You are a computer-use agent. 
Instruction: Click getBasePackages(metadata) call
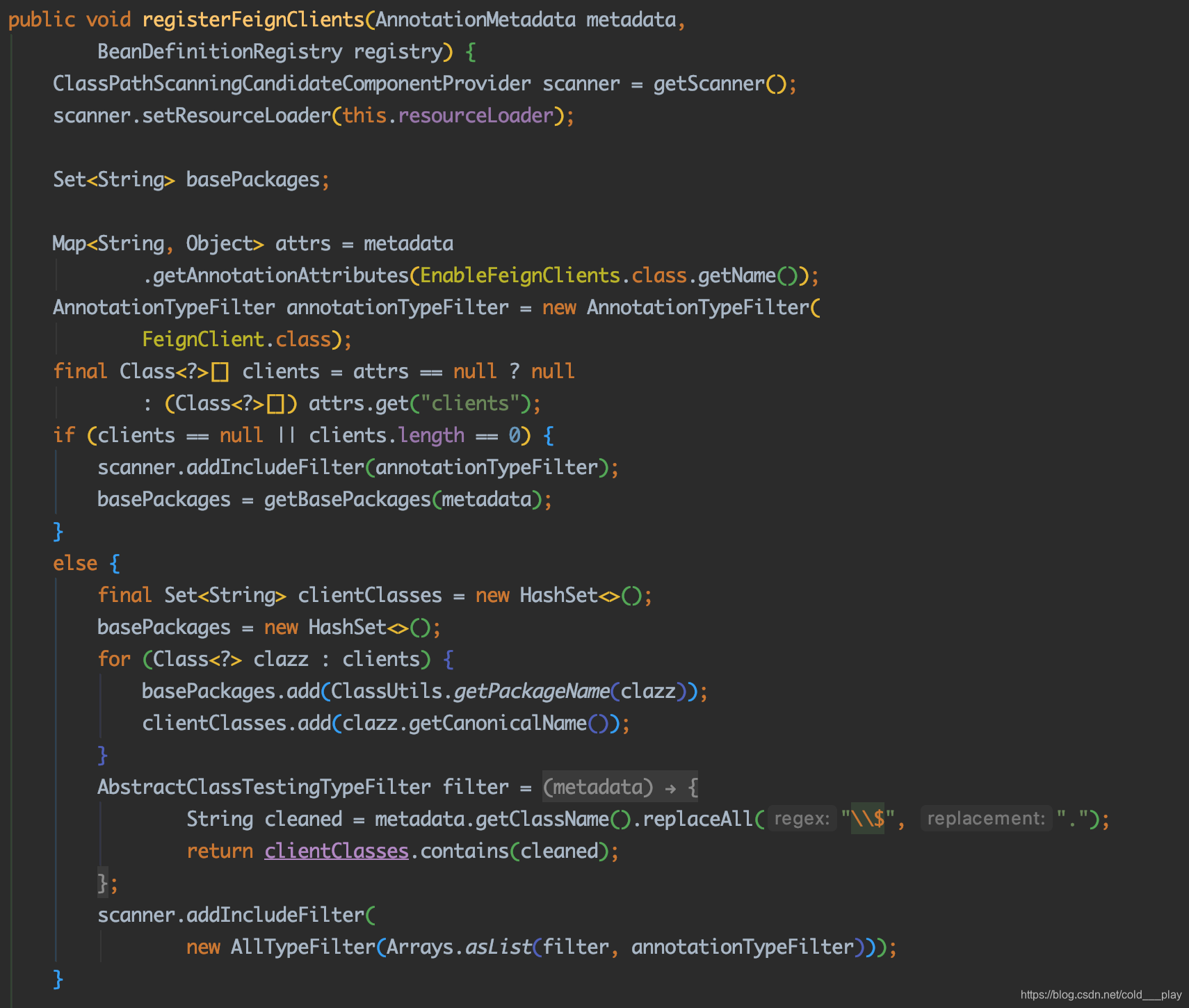tap(403, 499)
